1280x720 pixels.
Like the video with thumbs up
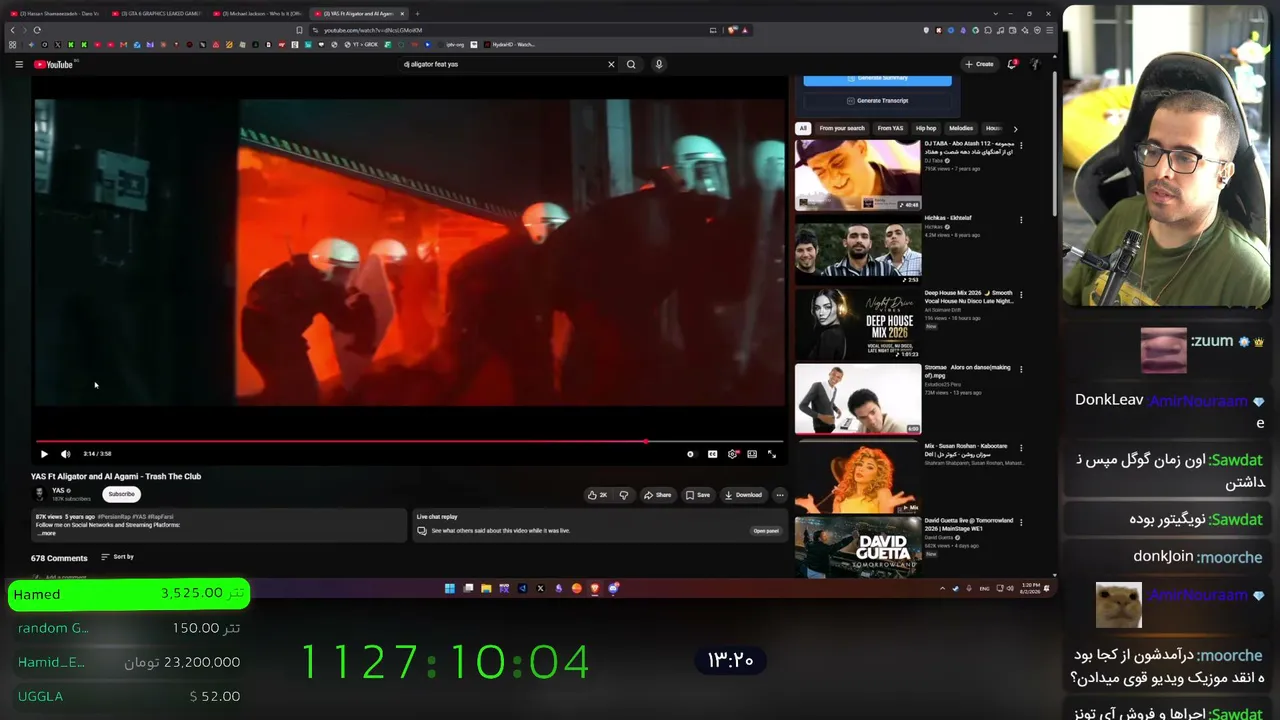pyautogui.click(x=597, y=495)
